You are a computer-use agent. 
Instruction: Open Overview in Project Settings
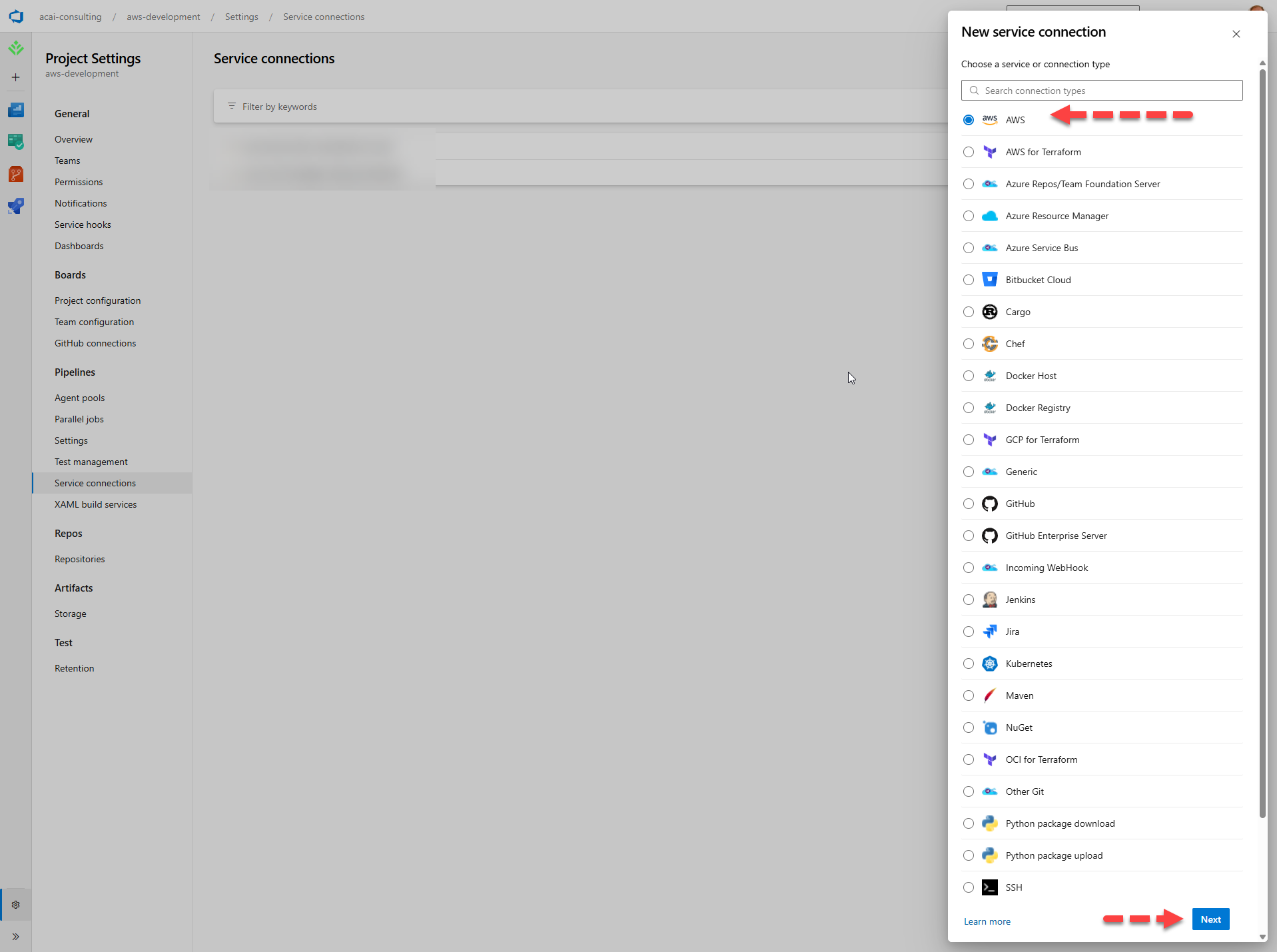pyautogui.click(x=73, y=139)
